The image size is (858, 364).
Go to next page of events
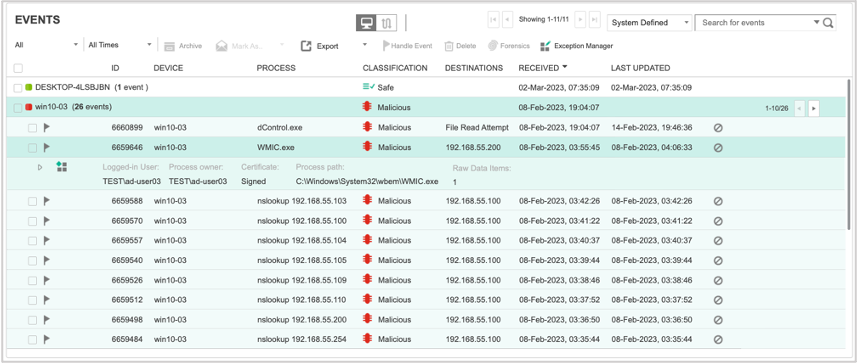(580, 20)
